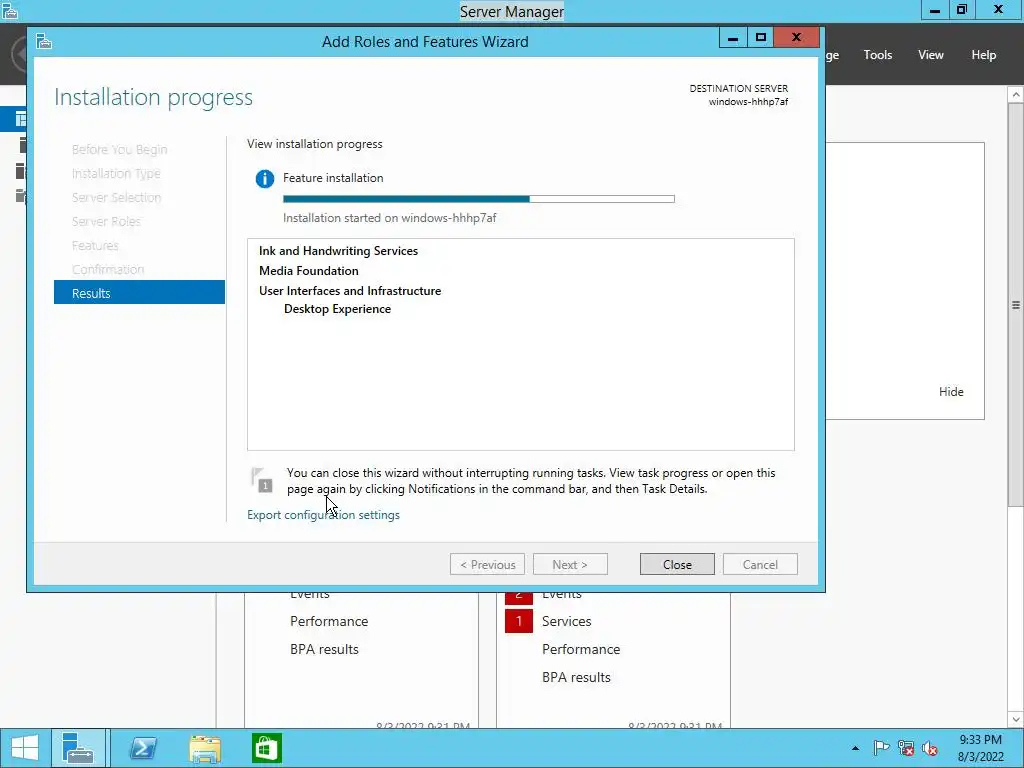Screen dimensions: 1024x768
Task: Click the Server Manager vertical scrollbar thumb
Action: tap(1016, 304)
